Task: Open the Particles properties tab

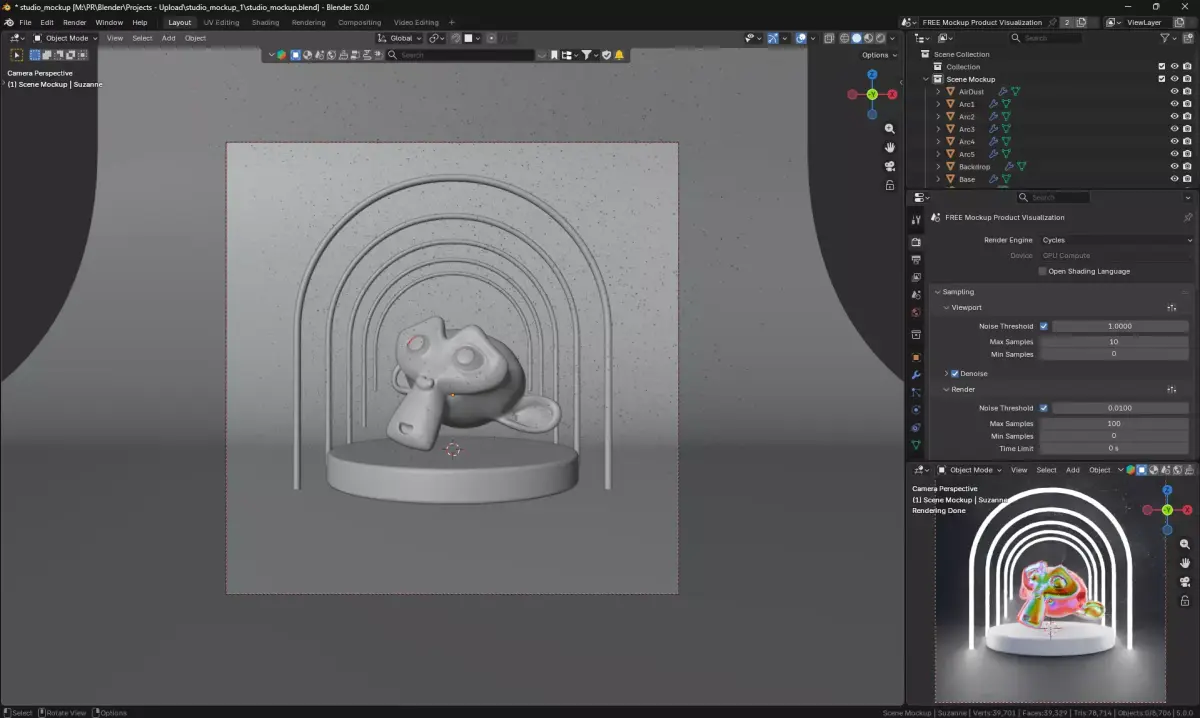Action: pos(916,392)
